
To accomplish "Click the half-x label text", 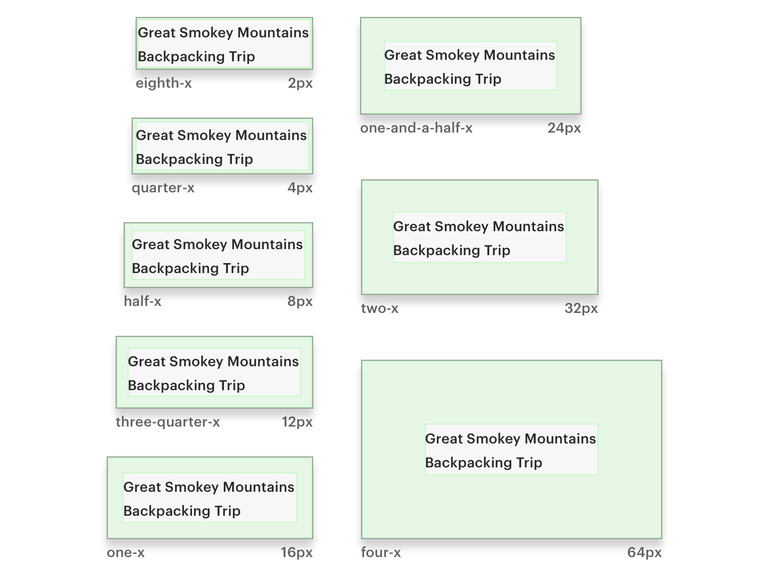I will click(x=143, y=301).
